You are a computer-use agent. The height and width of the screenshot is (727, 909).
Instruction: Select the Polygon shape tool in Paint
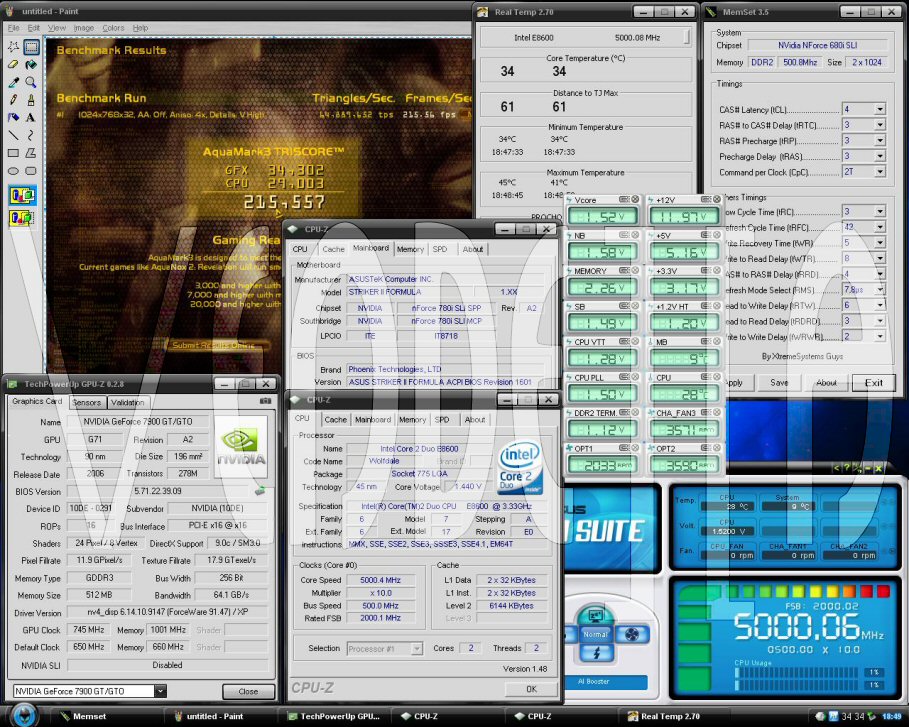(x=31, y=153)
